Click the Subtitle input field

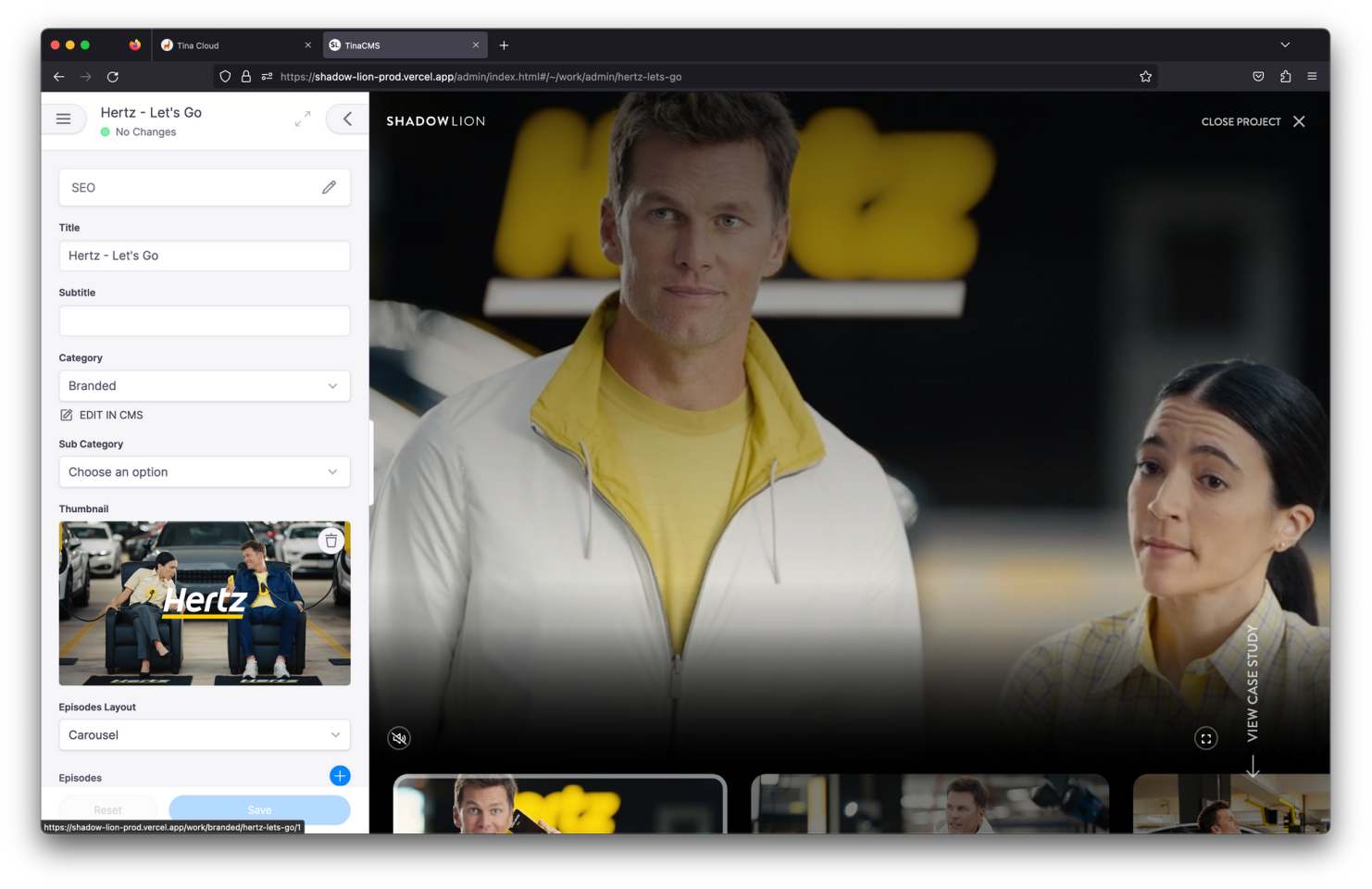205,320
